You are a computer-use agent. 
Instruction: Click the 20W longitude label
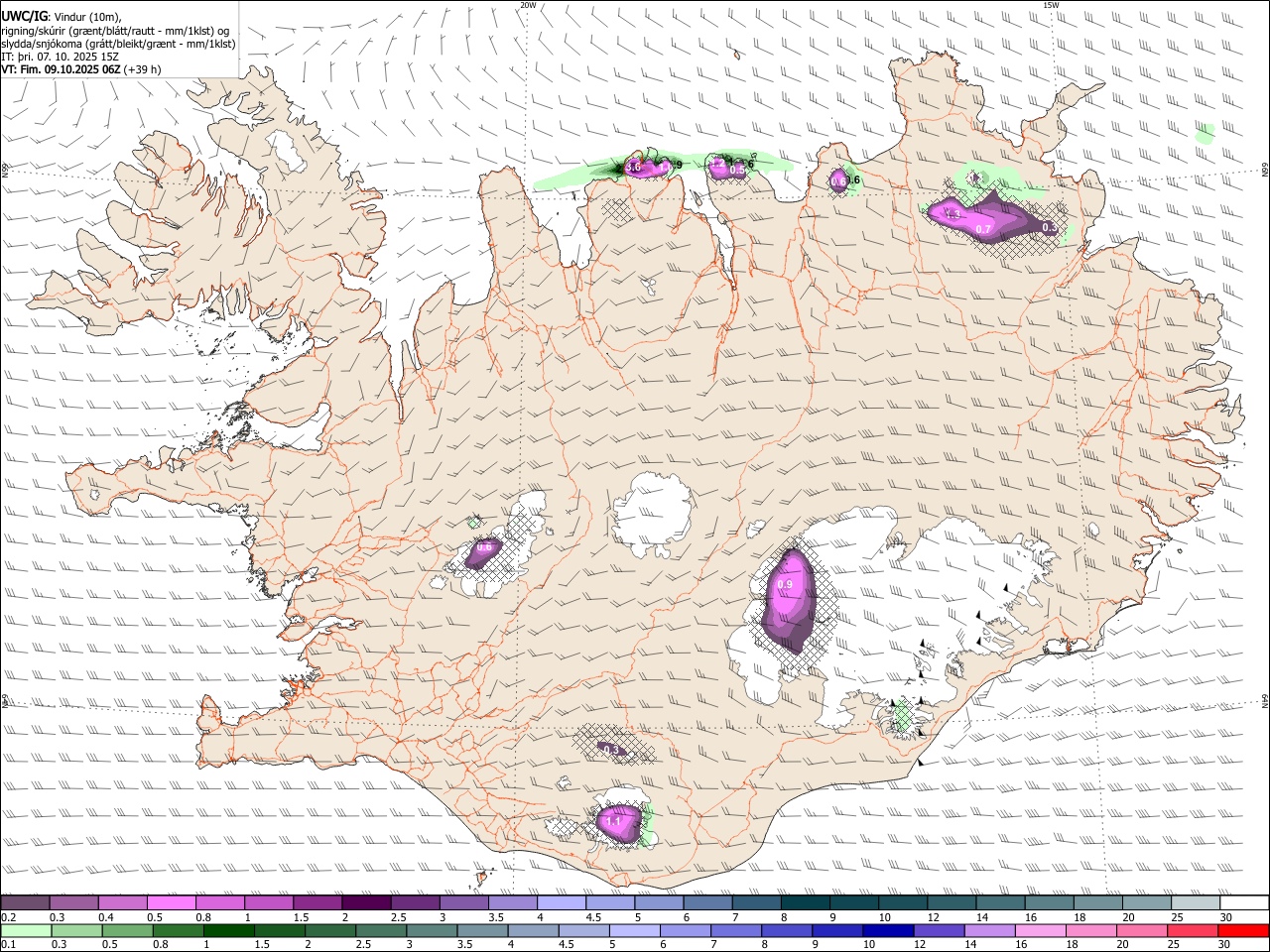click(x=528, y=5)
